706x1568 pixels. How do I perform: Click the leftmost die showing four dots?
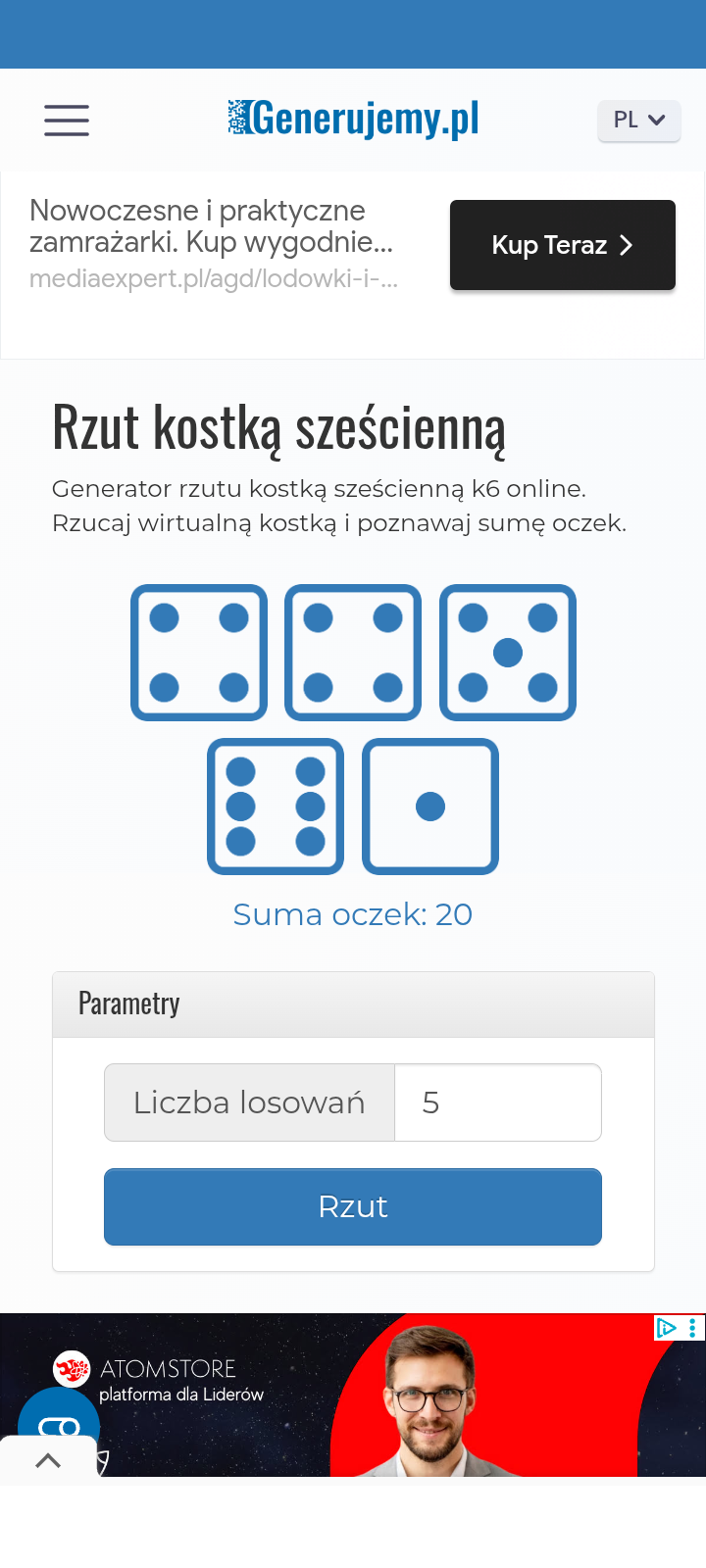coord(199,653)
